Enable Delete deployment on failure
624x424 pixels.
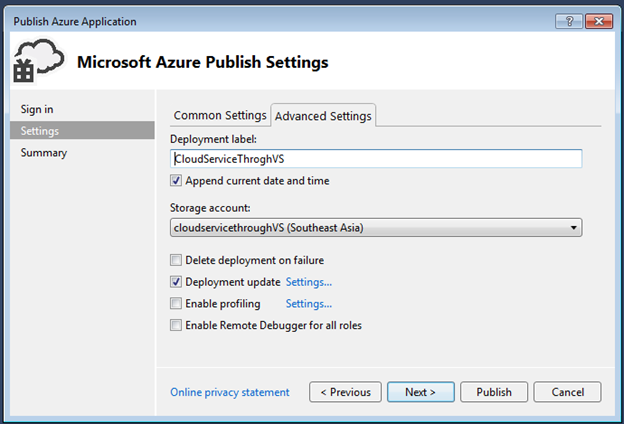point(177,261)
